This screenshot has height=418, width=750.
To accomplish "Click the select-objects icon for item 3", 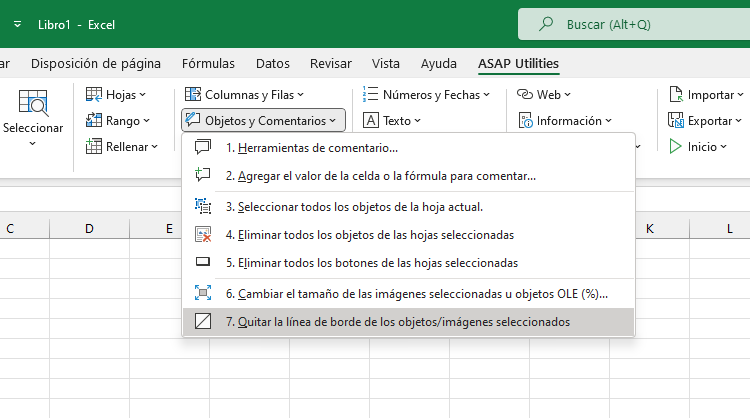I will (x=203, y=206).
